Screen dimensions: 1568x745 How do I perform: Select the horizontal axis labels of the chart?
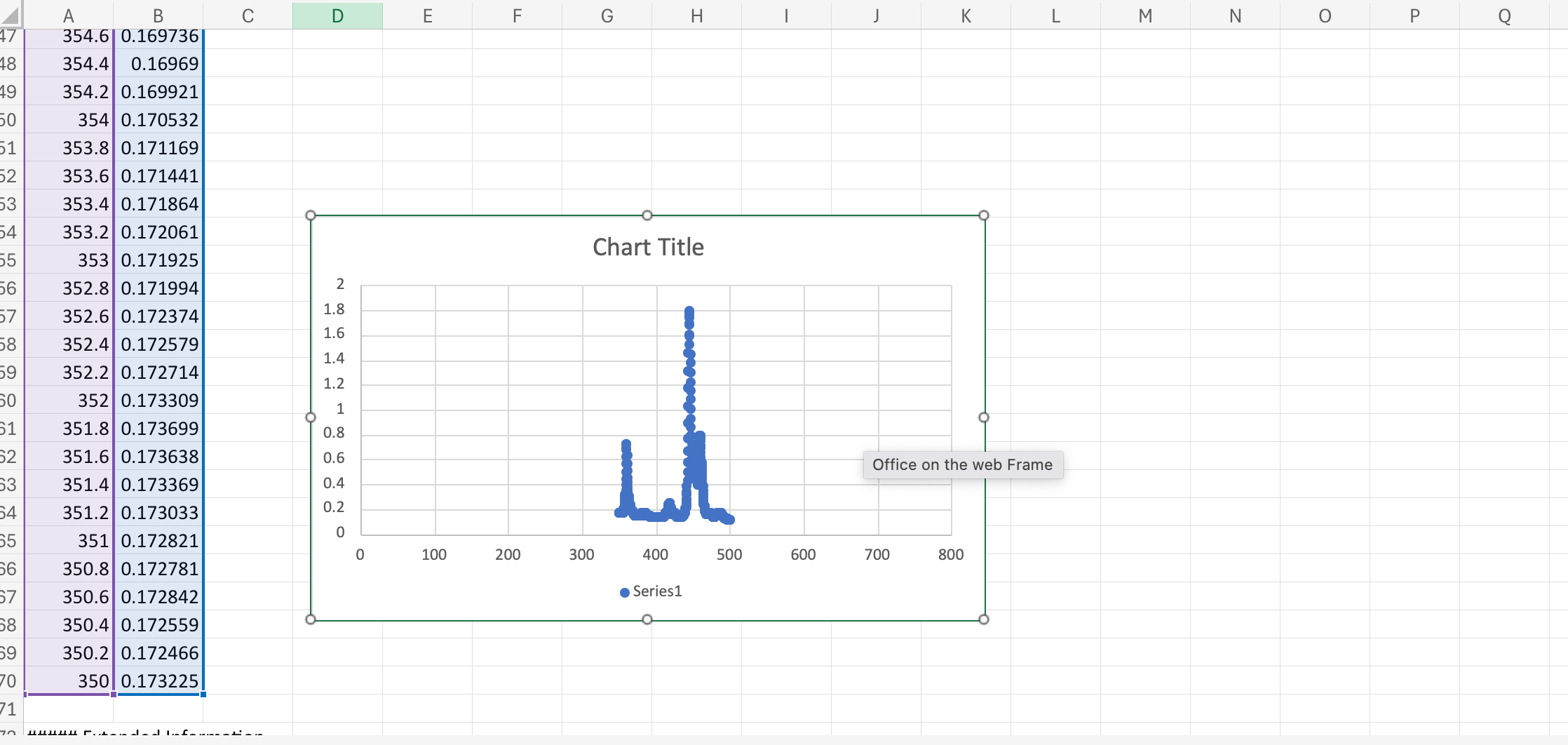pos(655,553)
